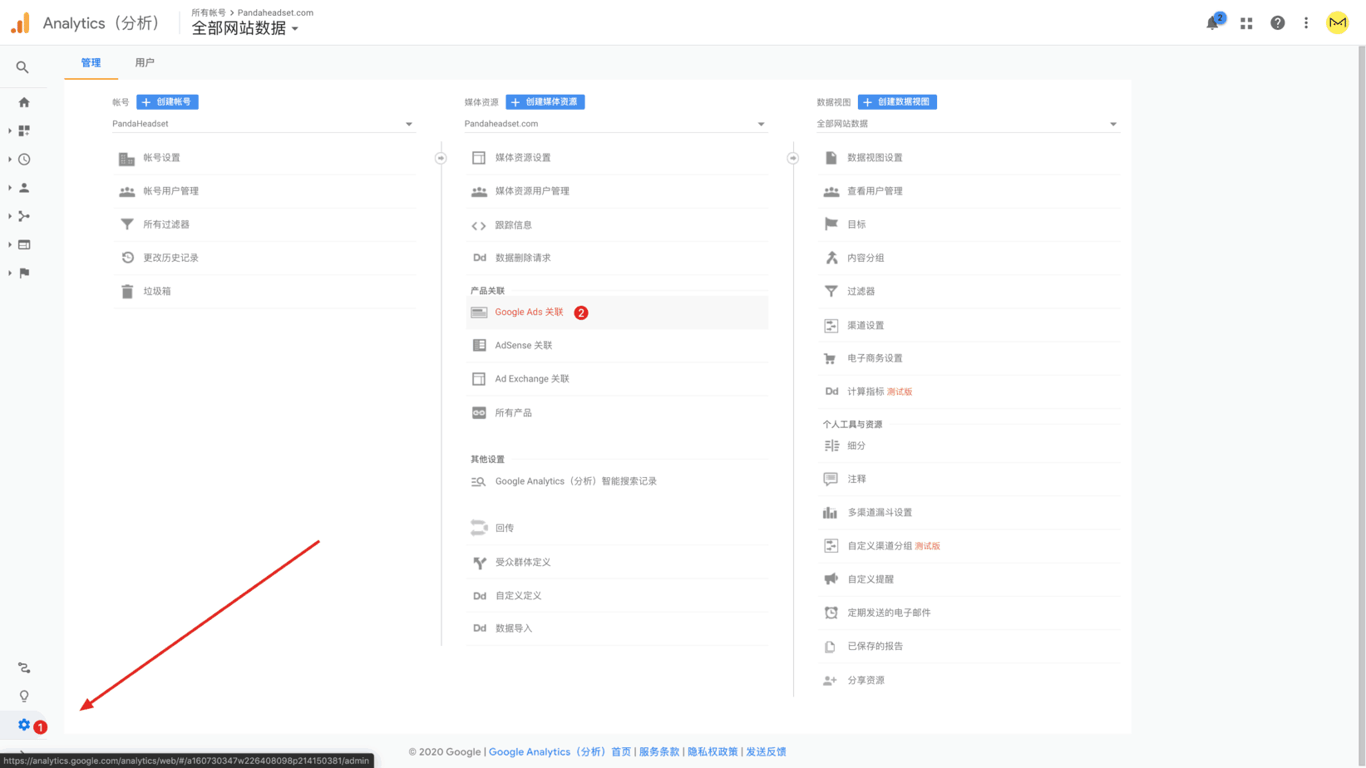
Task: Click the search icon in left sidebar
Action: coord(22,67)
